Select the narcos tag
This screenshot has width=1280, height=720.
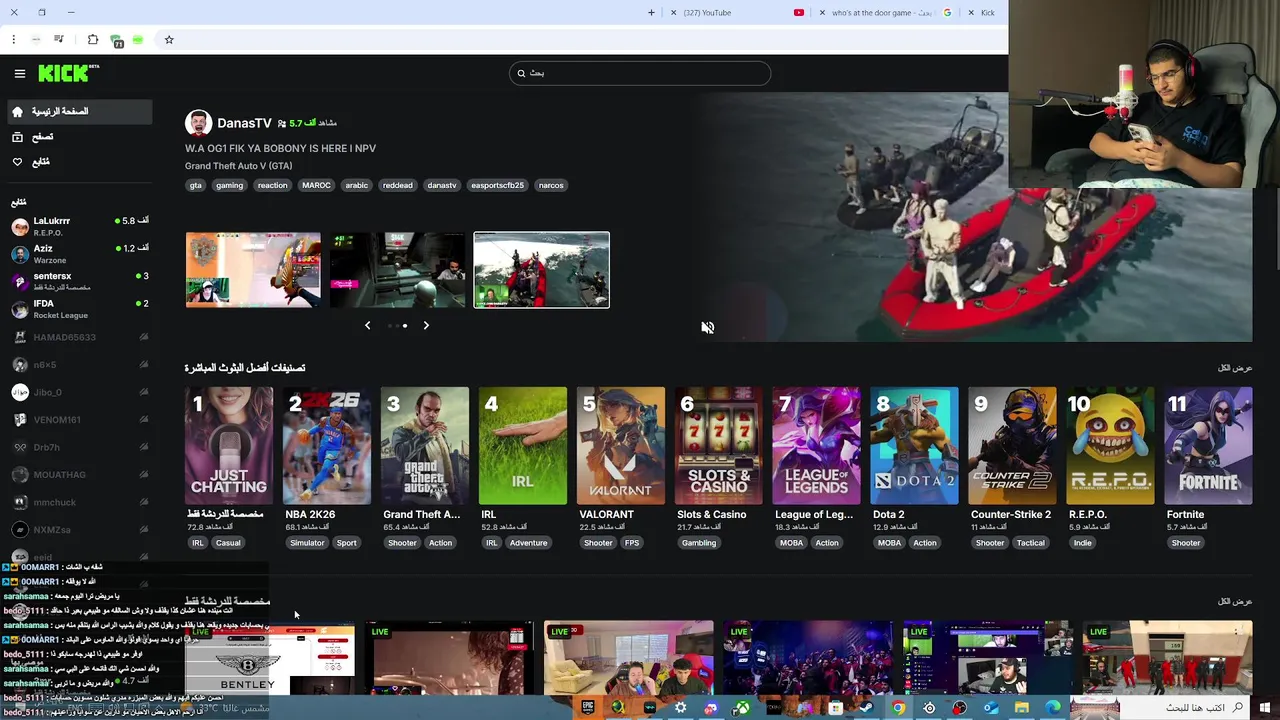coord(551,185)
